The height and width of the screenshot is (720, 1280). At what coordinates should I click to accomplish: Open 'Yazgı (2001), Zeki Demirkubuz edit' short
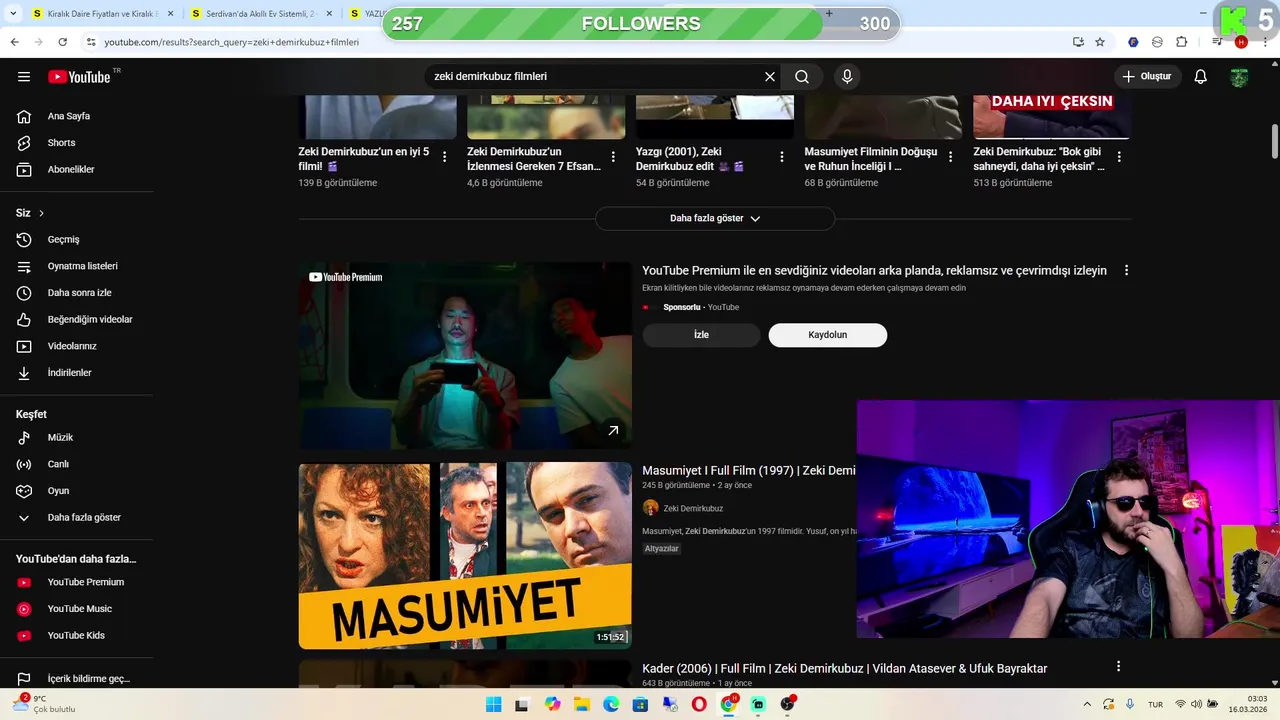[691, 159]
